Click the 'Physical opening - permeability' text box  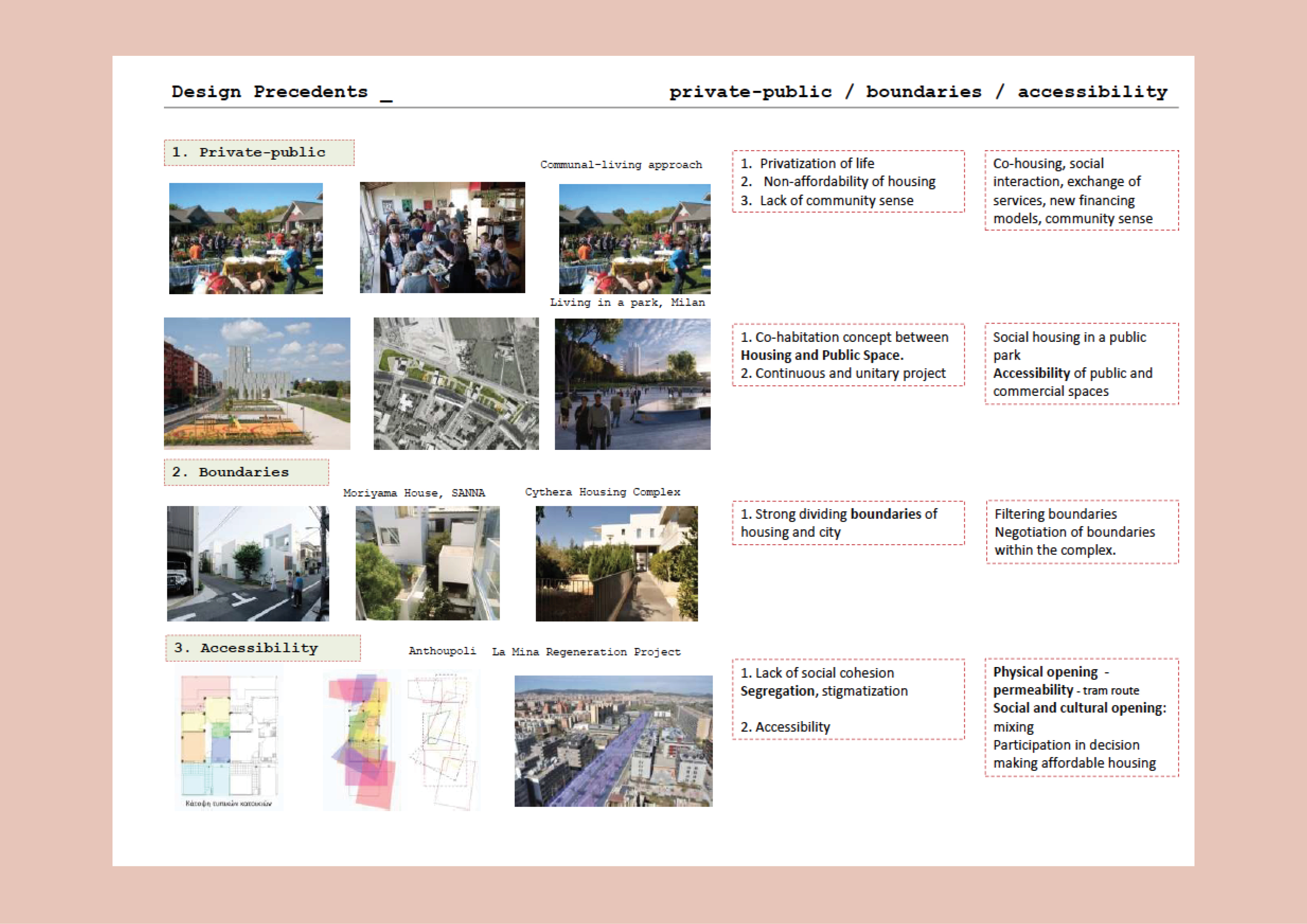1082,717
